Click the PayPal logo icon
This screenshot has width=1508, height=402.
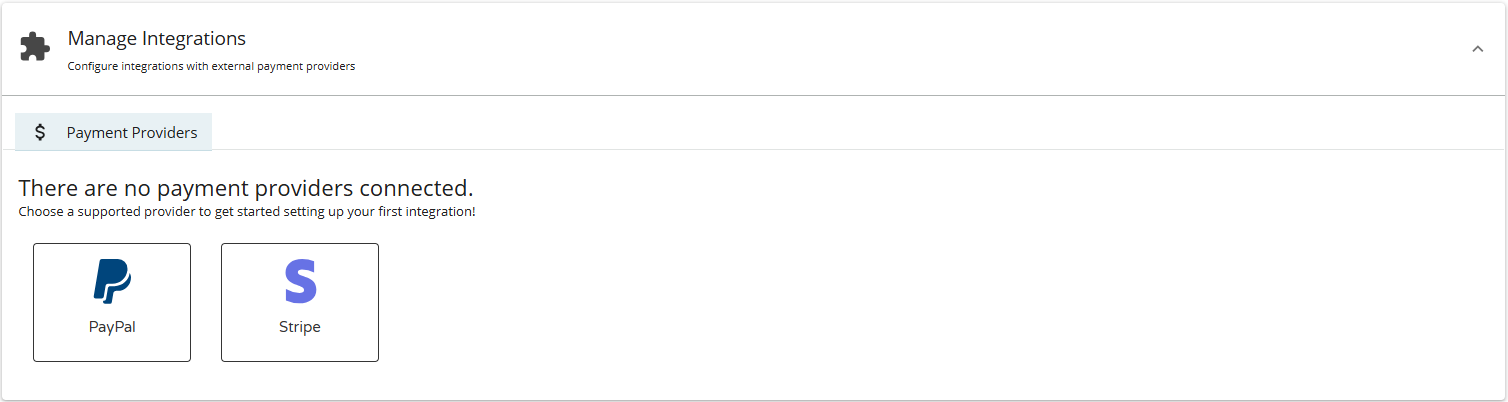[112, 281]
